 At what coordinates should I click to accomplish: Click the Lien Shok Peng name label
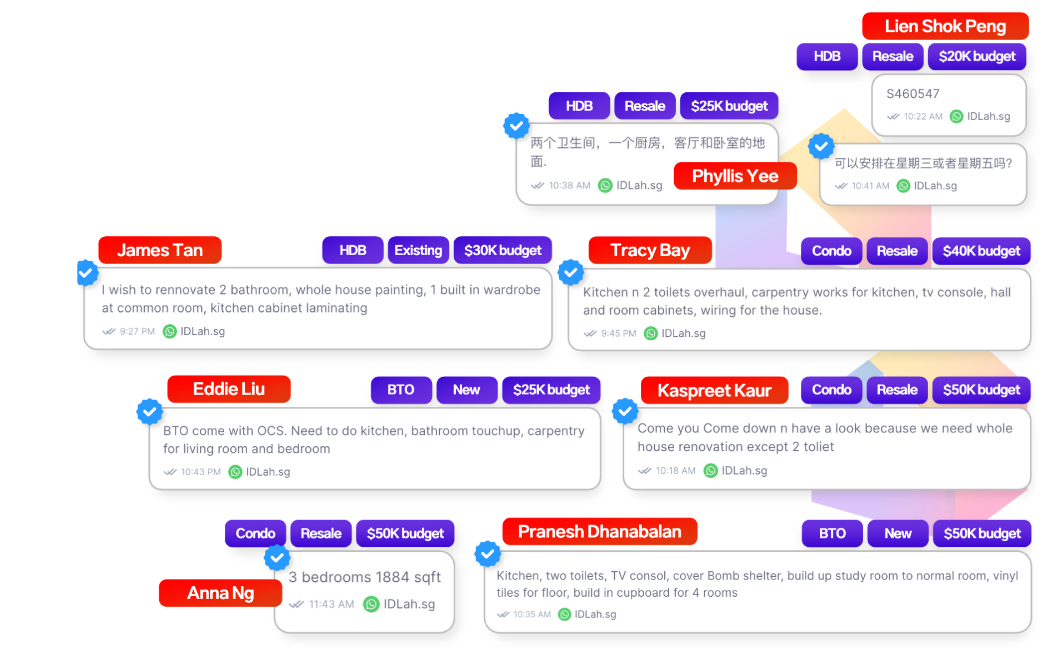(x=945, y=26)
